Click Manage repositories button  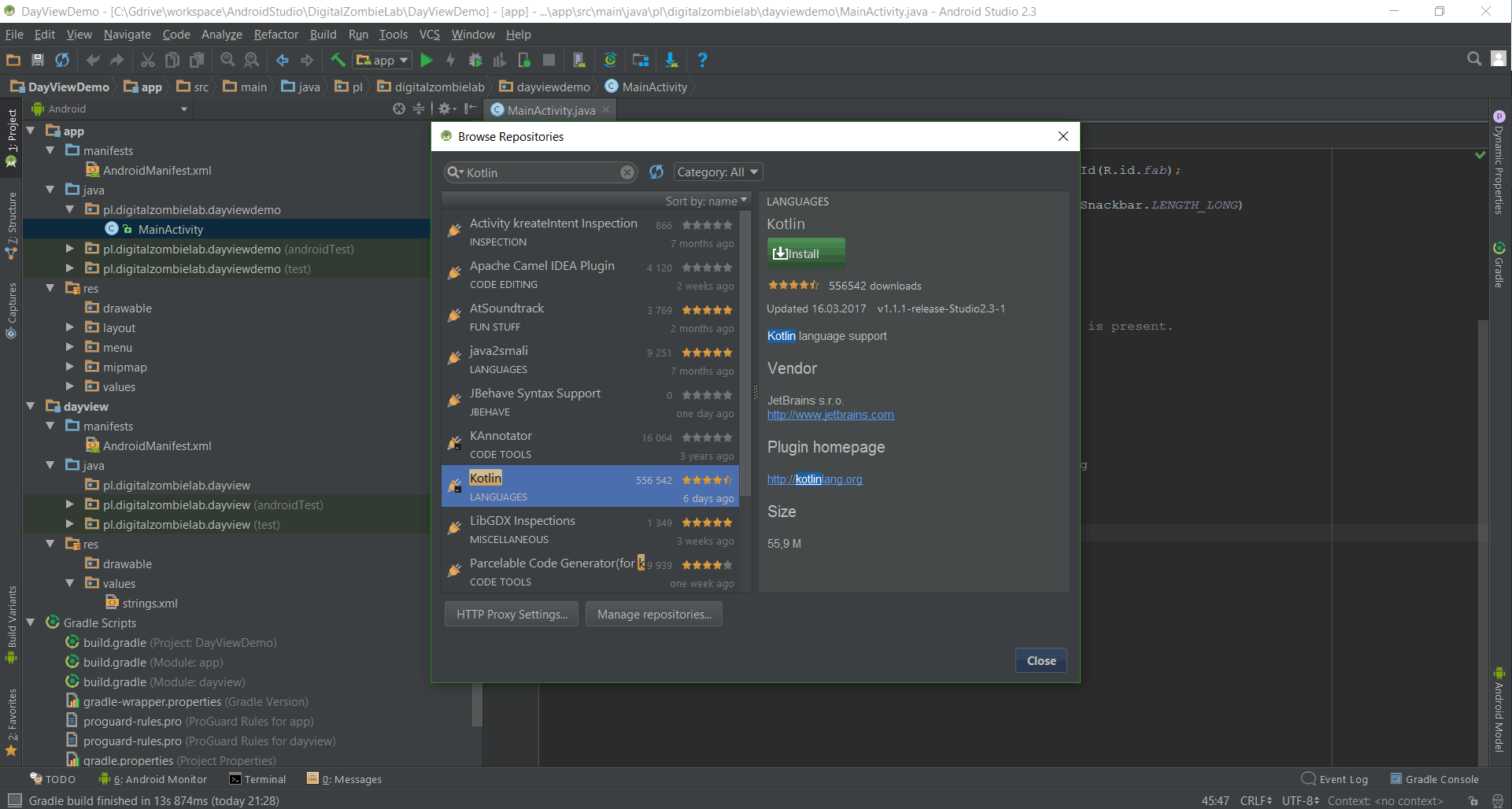point(654,614)
